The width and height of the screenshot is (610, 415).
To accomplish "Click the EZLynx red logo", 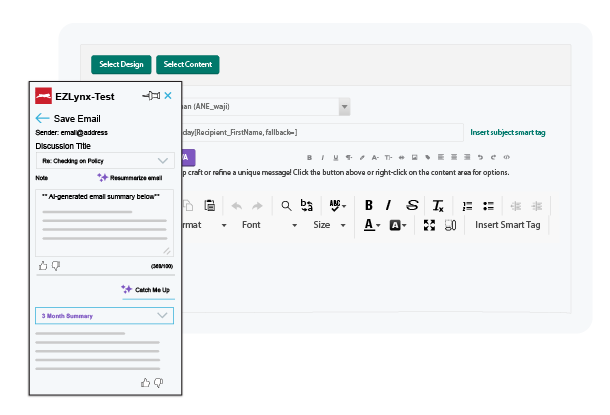I will (x=43, y=96).
